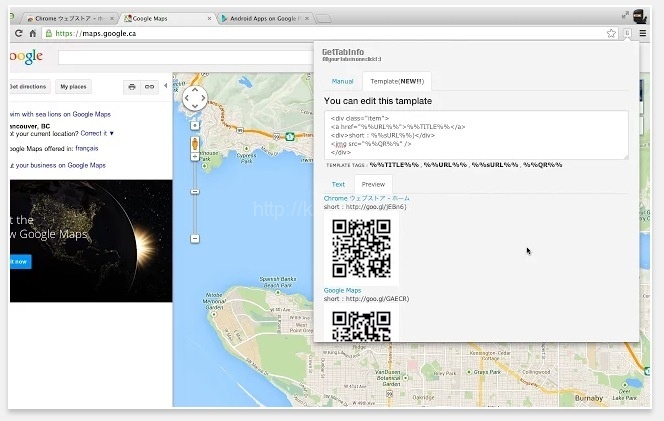Click the new Google Maps promo image
Viewport: 664px width, 421px height.
(91, 241)
